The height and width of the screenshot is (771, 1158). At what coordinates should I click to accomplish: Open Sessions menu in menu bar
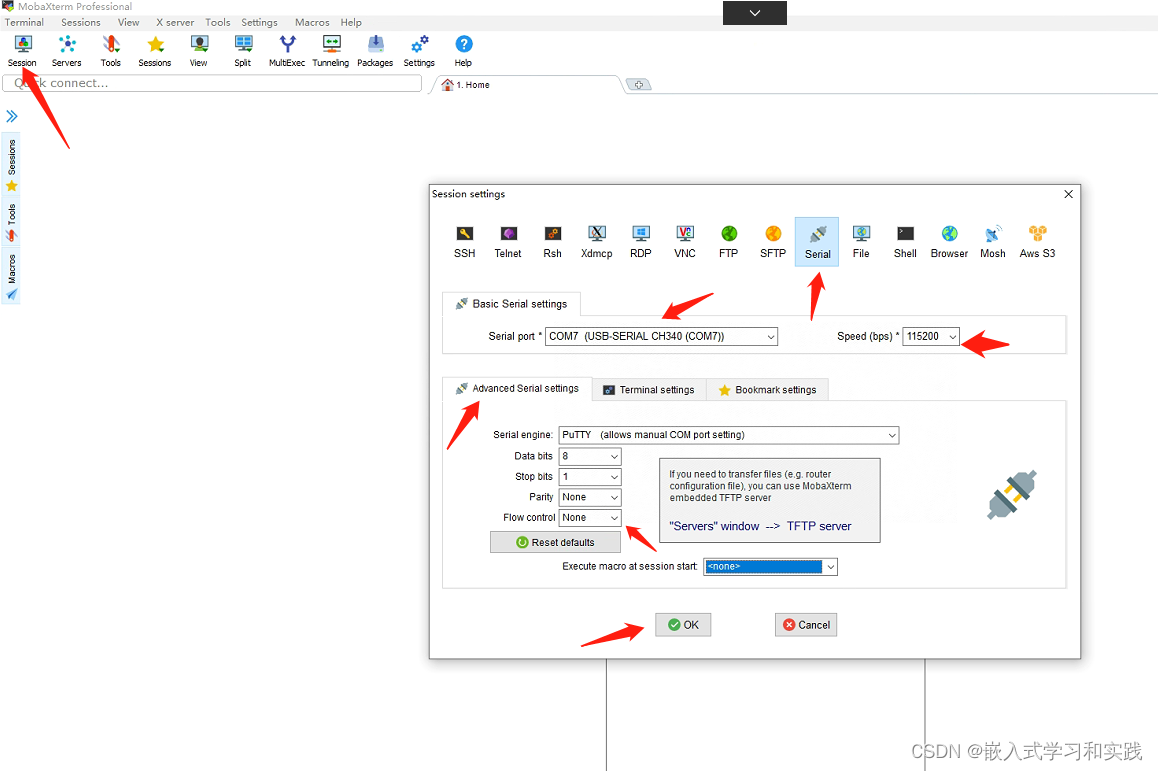point(80,22)
